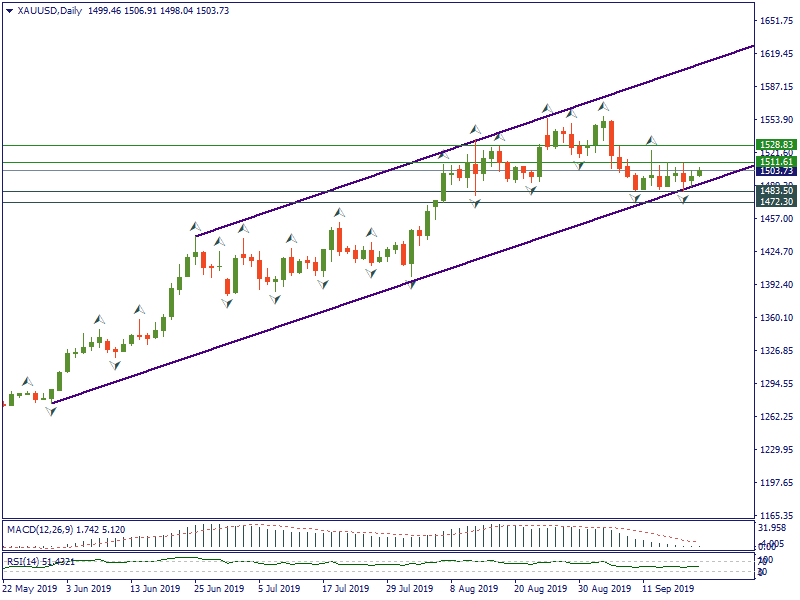Click the up fractal above the 8 Aug candle
Screen dimensions: 800x600
[x=476, y=130]
